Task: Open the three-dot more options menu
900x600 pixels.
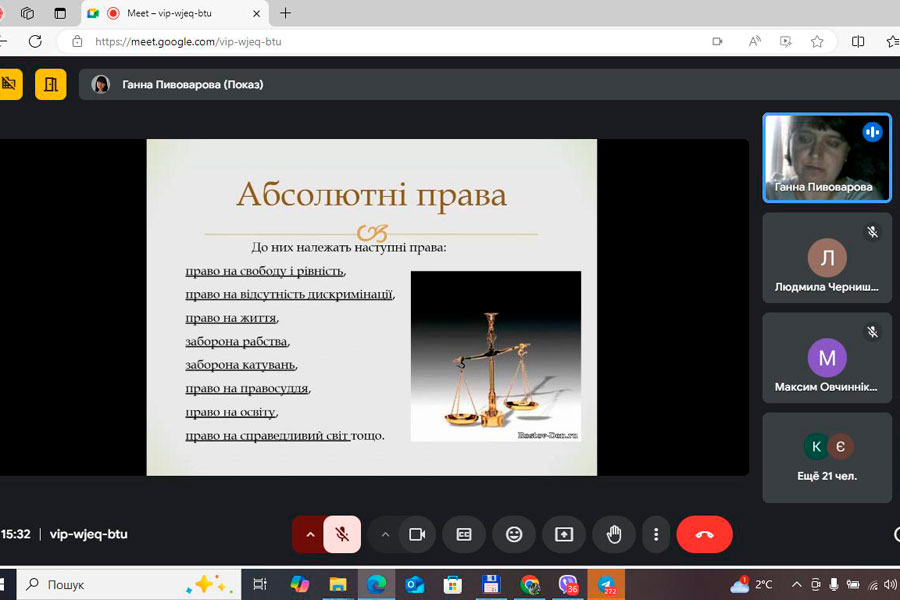Action: (656, 535)
